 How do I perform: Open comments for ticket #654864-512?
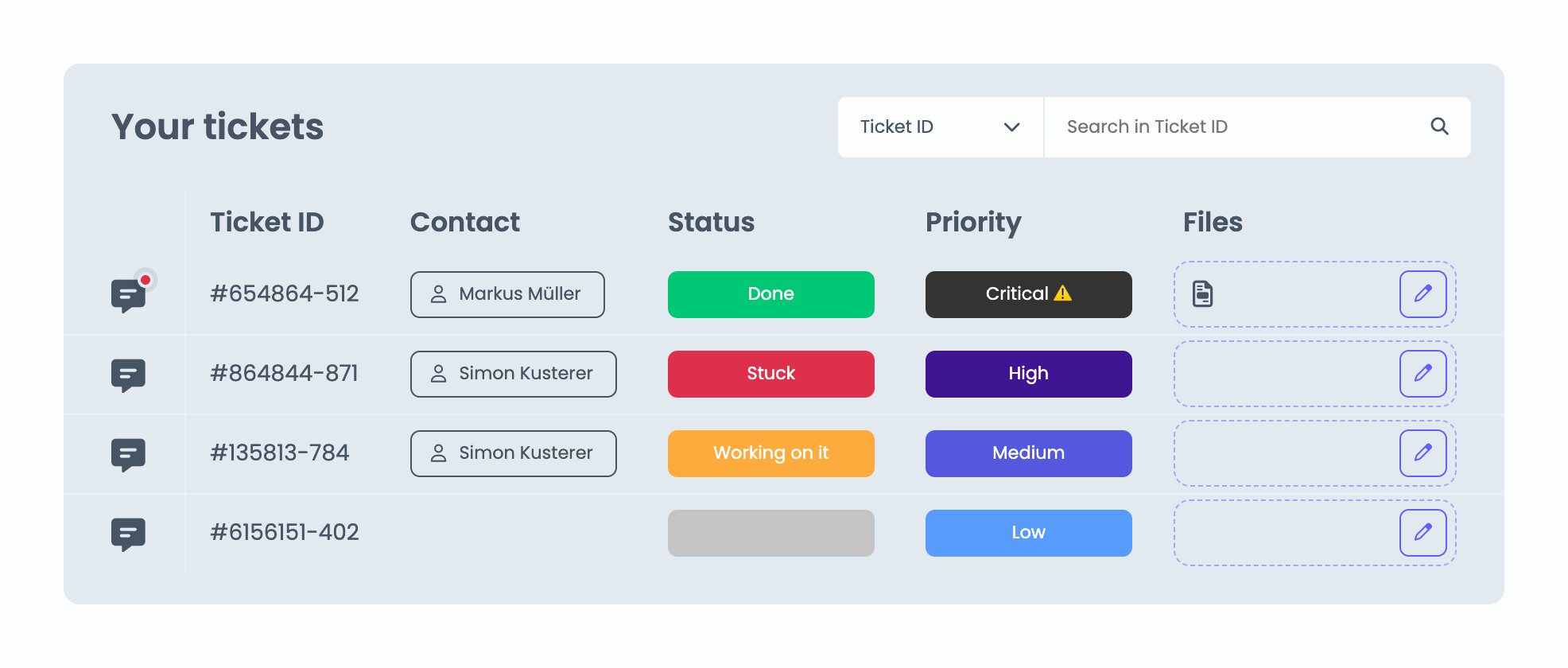click(129, 295)
